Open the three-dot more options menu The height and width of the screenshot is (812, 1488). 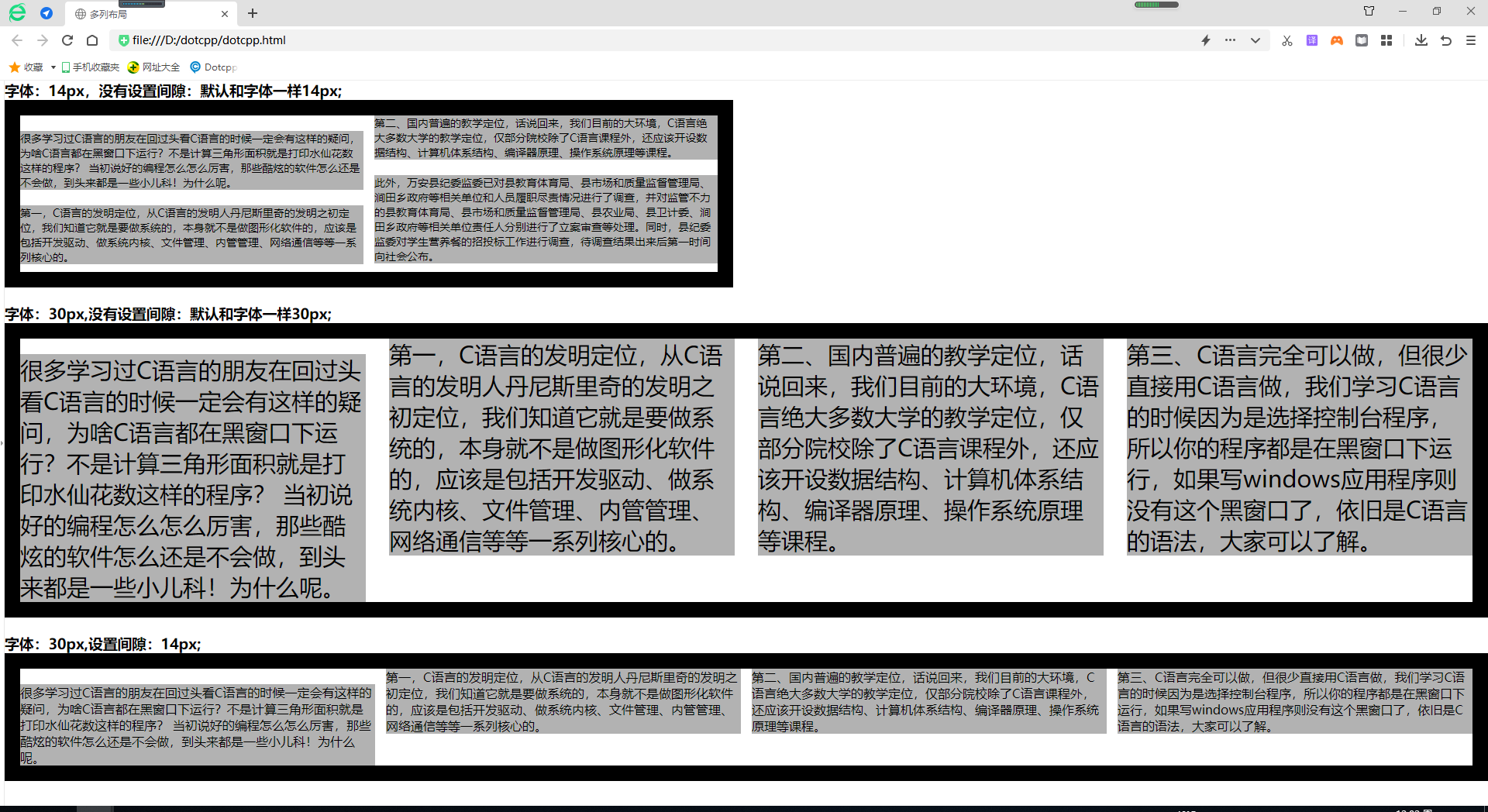tap(1230, 40)
